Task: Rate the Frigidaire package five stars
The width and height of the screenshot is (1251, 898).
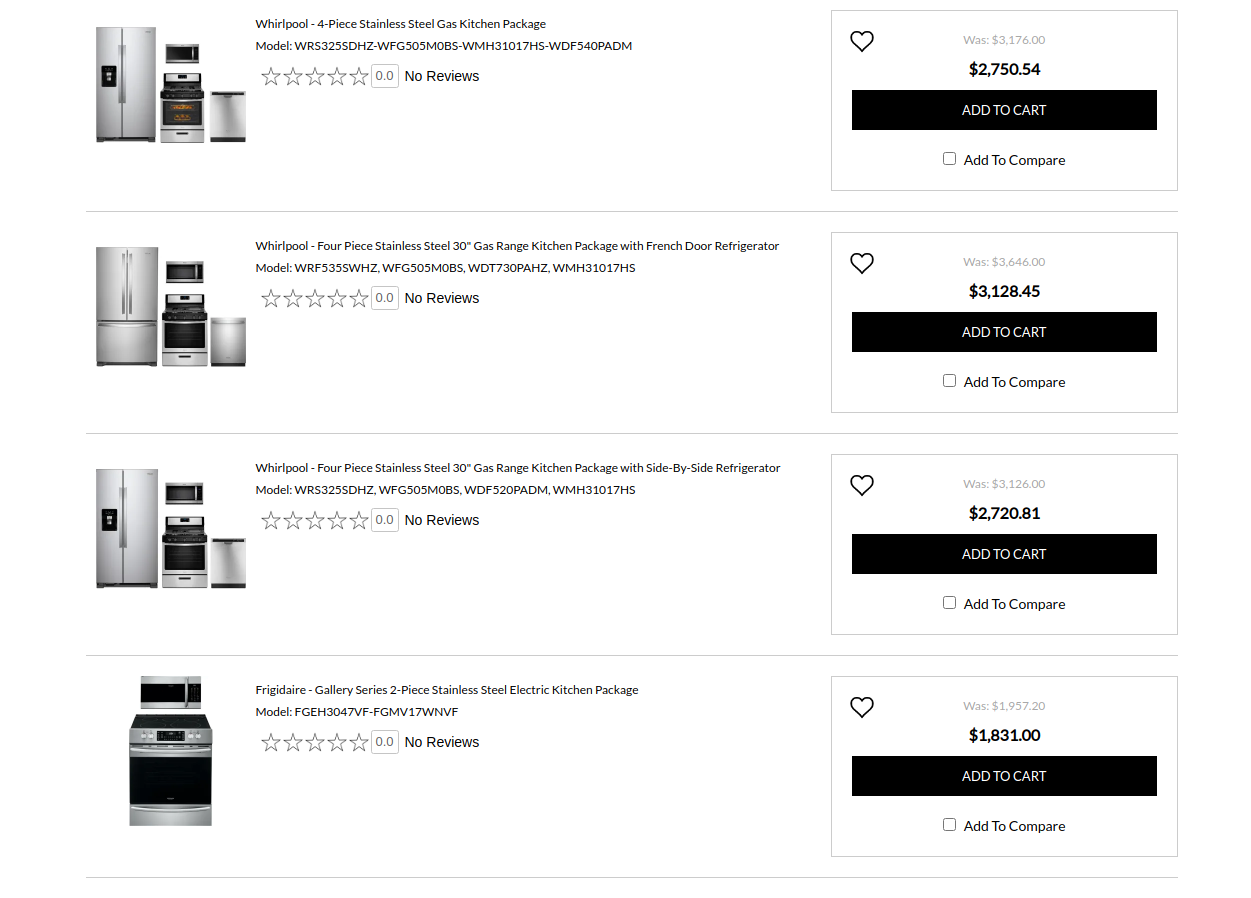Action: coord(359,742)
